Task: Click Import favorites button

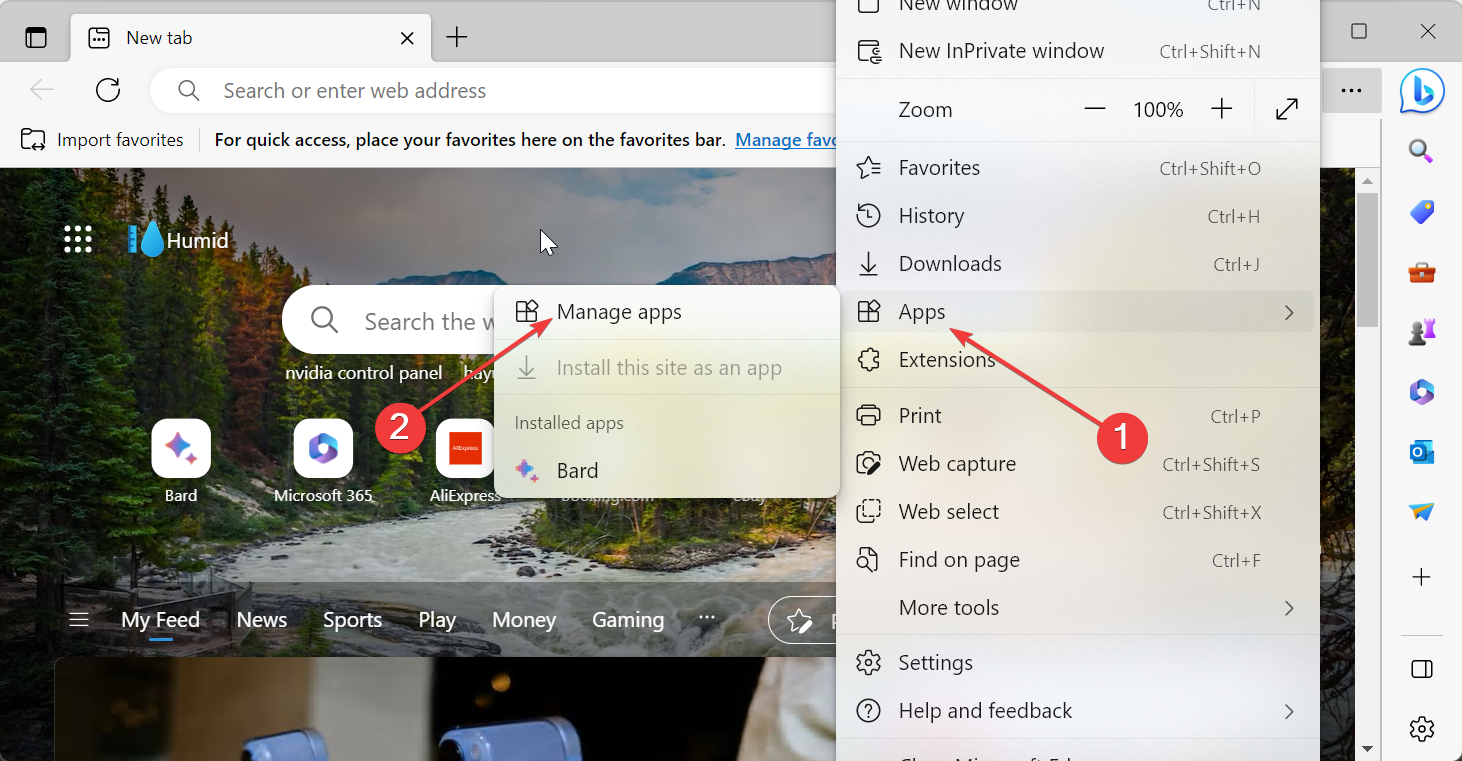Action: [102, 140]
